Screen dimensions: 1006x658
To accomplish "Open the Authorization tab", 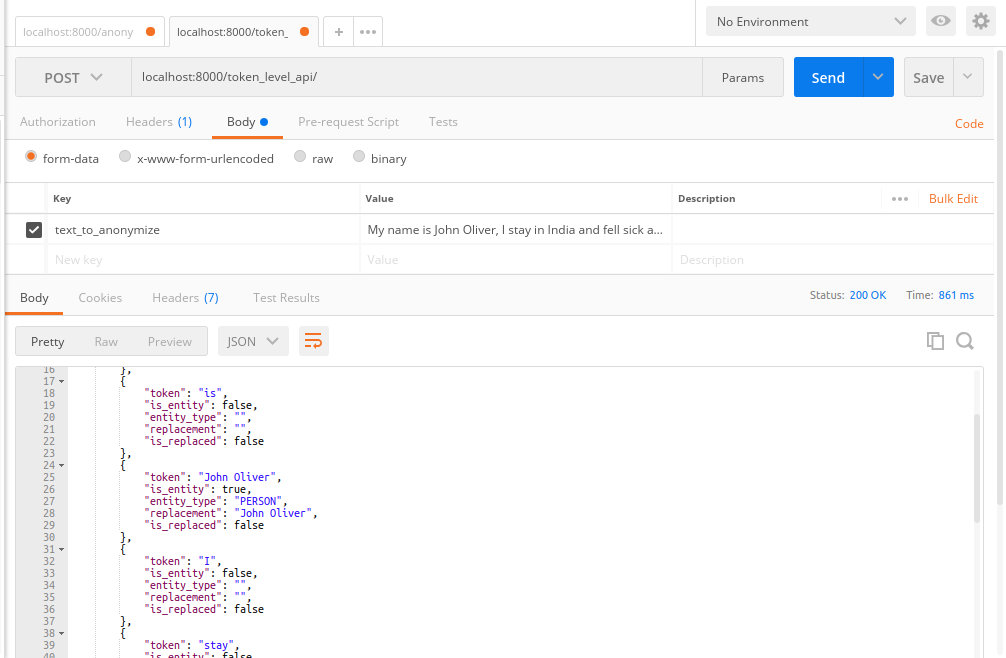I will (x=58, y=122).
